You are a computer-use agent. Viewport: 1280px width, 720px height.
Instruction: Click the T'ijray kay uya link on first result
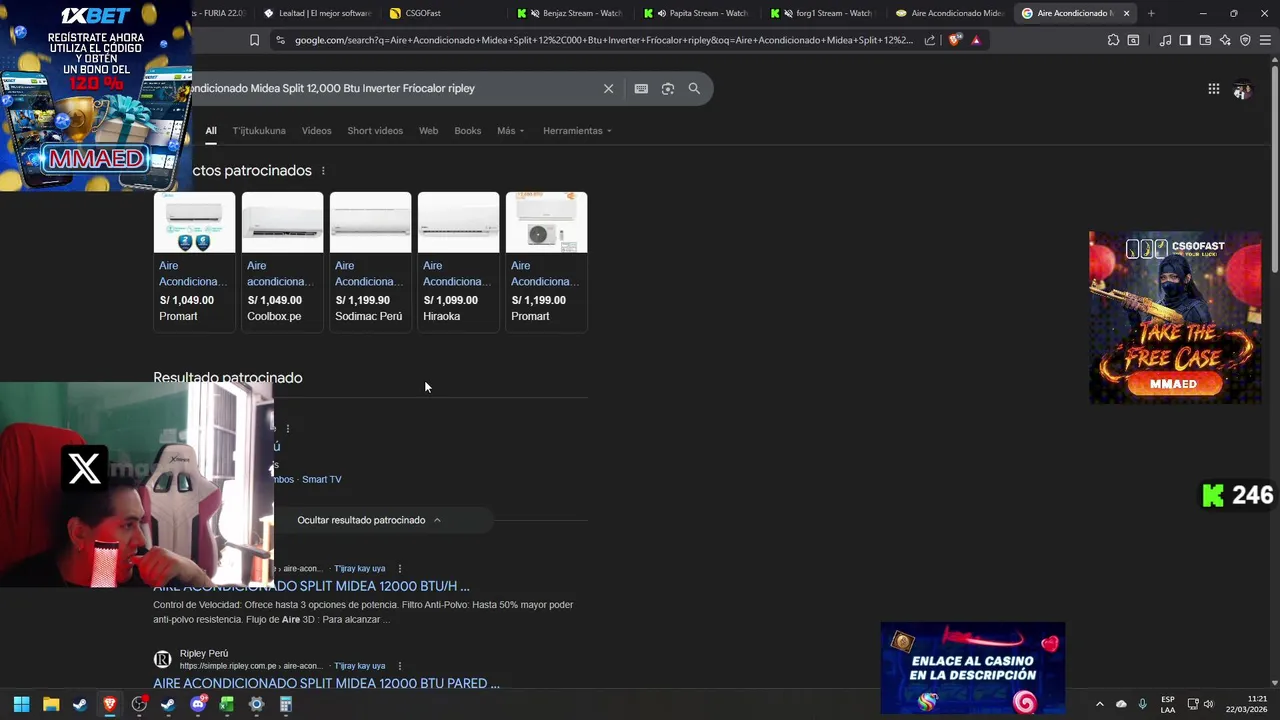(x=359, y=568)
